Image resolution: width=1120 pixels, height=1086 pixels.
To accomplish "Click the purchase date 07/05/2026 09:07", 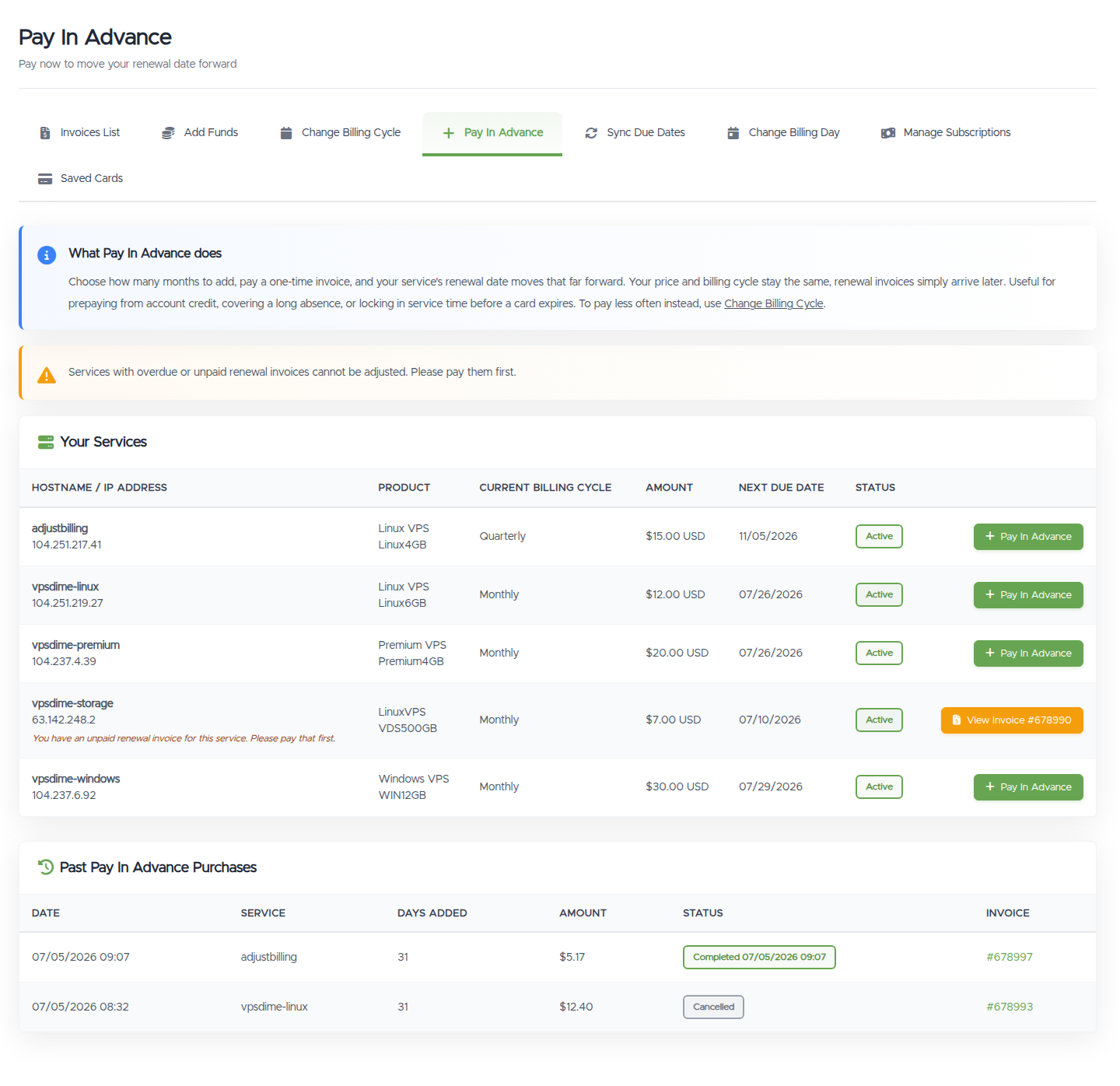I will [81, 957].
